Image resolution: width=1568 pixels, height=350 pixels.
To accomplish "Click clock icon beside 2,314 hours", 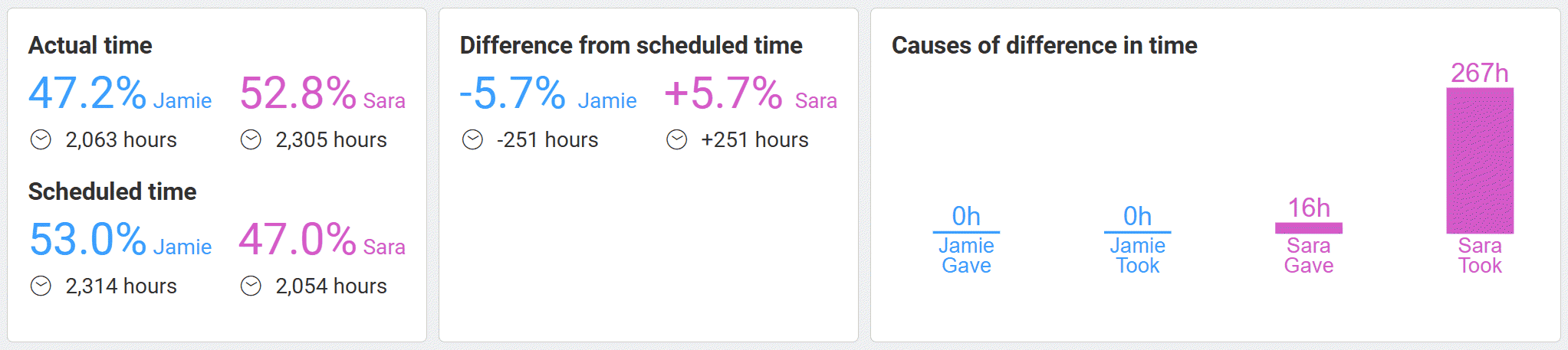I will click(41, 286).
